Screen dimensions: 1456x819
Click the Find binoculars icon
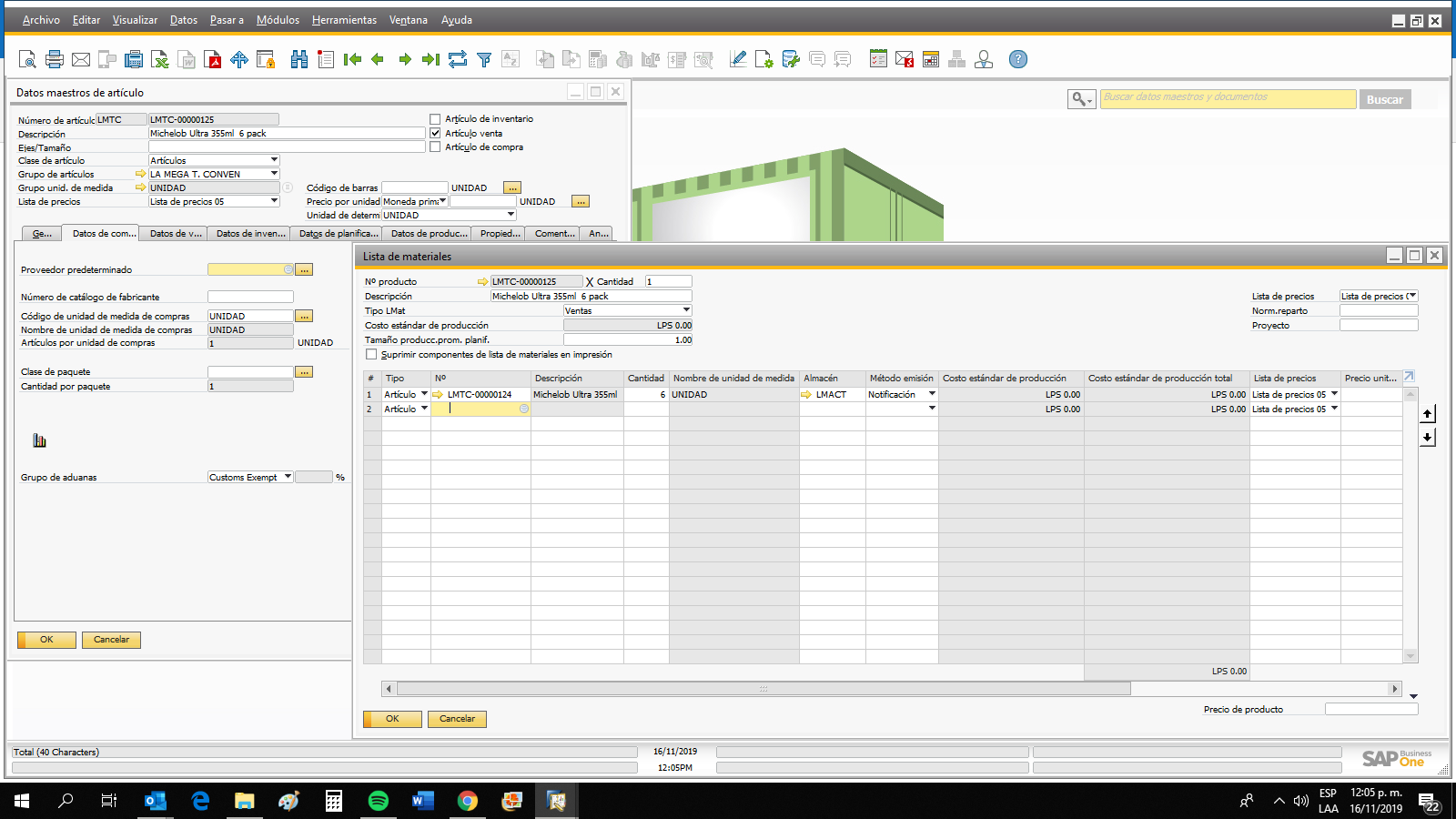(x=299, y=59)
